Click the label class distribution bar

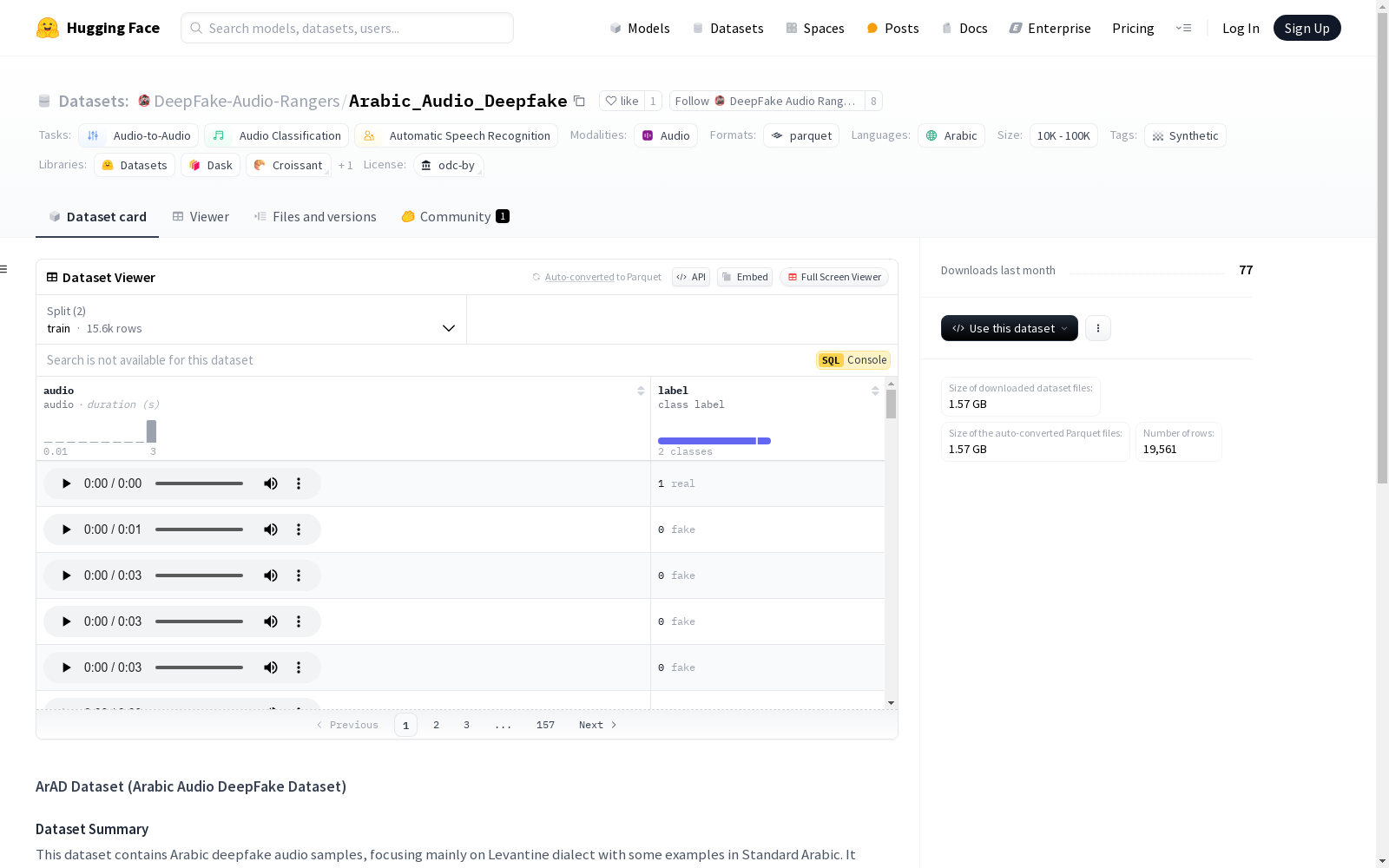[714, 441]
